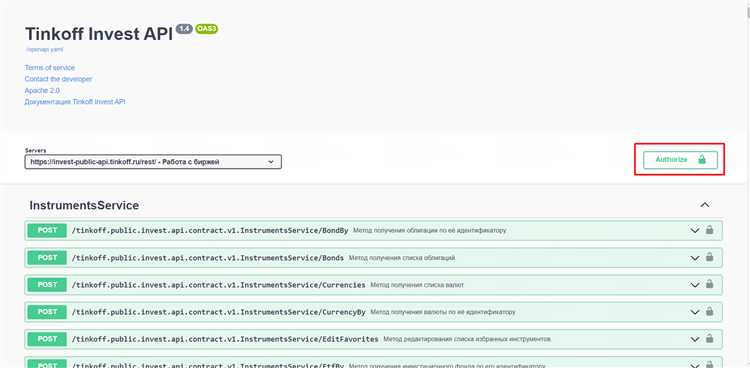This screenshot has width=750, height=368.
Task: Expand the Currencies endpoint chevron
Action: (695, 285)
